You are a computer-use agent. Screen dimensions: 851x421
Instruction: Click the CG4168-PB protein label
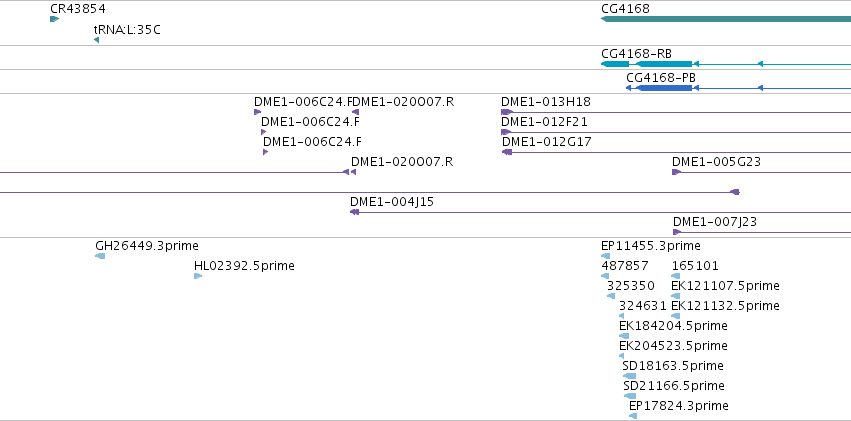[661, 78]
